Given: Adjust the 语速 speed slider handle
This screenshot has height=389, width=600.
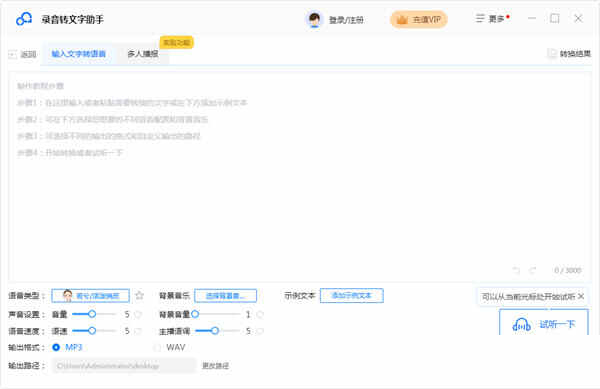Looking at the screenshot, I should [92, 331].
